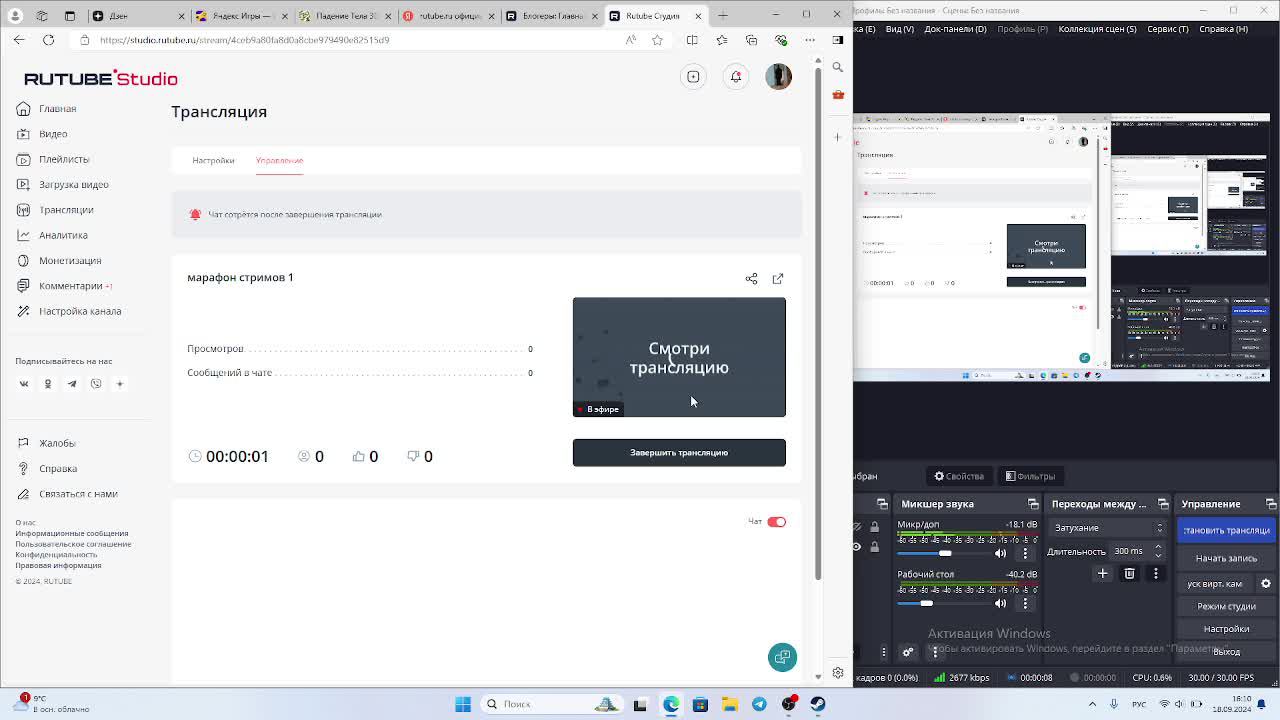Click the browser page scrollbar
Screen dimensions: 1280x720
818,323
